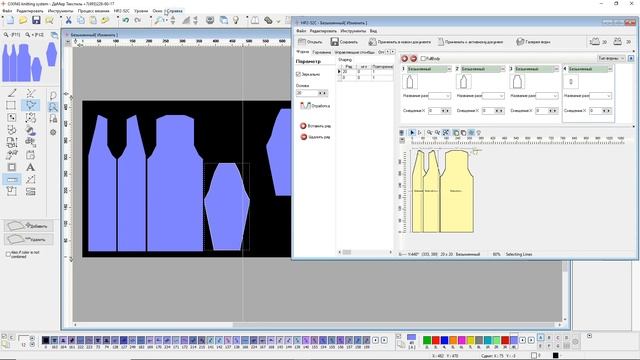Viewport: 640px width, 360px height.
Task: Click the Save floppy disk icon in main toolbar
Action: click(x=36, y=20)
